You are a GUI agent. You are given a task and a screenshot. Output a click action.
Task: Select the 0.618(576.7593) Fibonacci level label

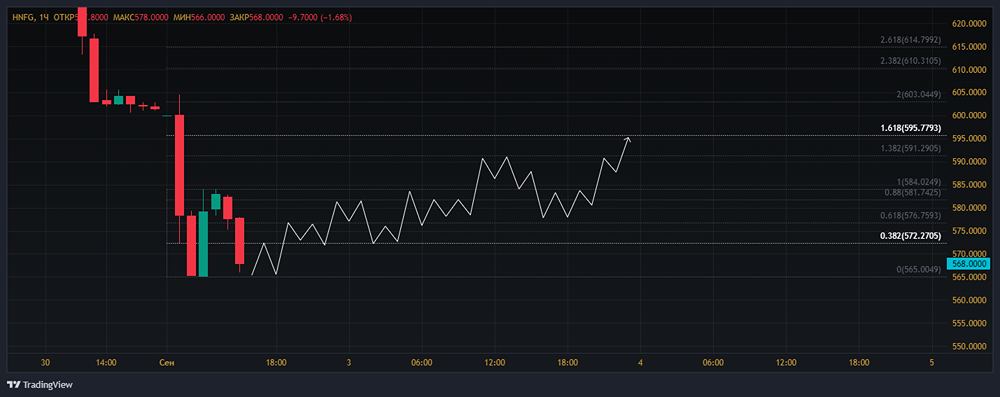pyautogui.click(x=910, y=216)
